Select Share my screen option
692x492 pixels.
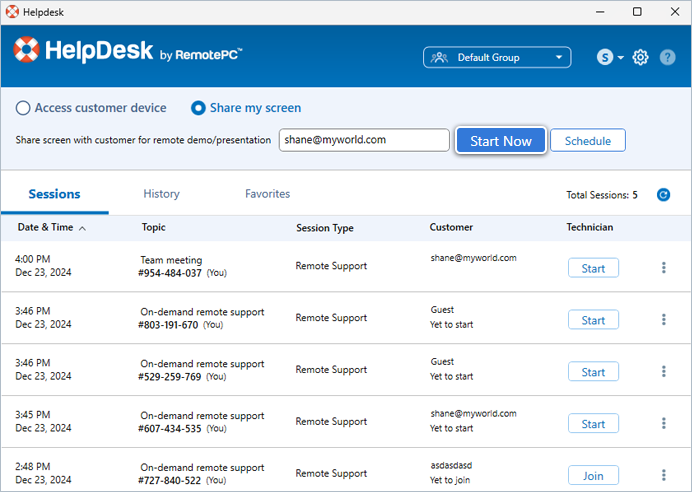click(x=198, y=108)
